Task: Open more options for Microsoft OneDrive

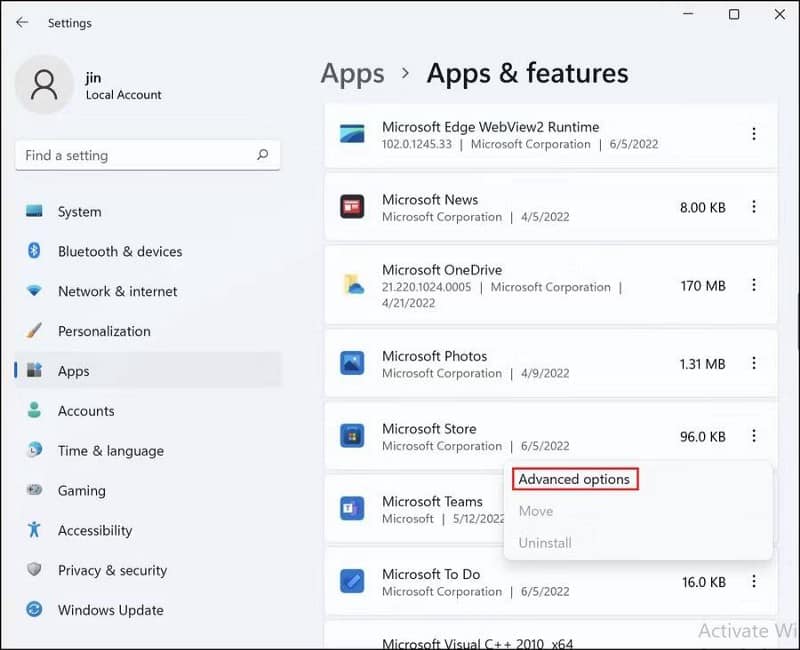Action: (x=754, y=285)
